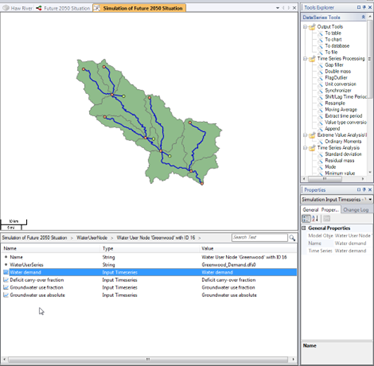Switch to the Future 2050 Situation tab
Image resolution: width=374 pixels, height=366 pixels.
click(x=63, y=8)
